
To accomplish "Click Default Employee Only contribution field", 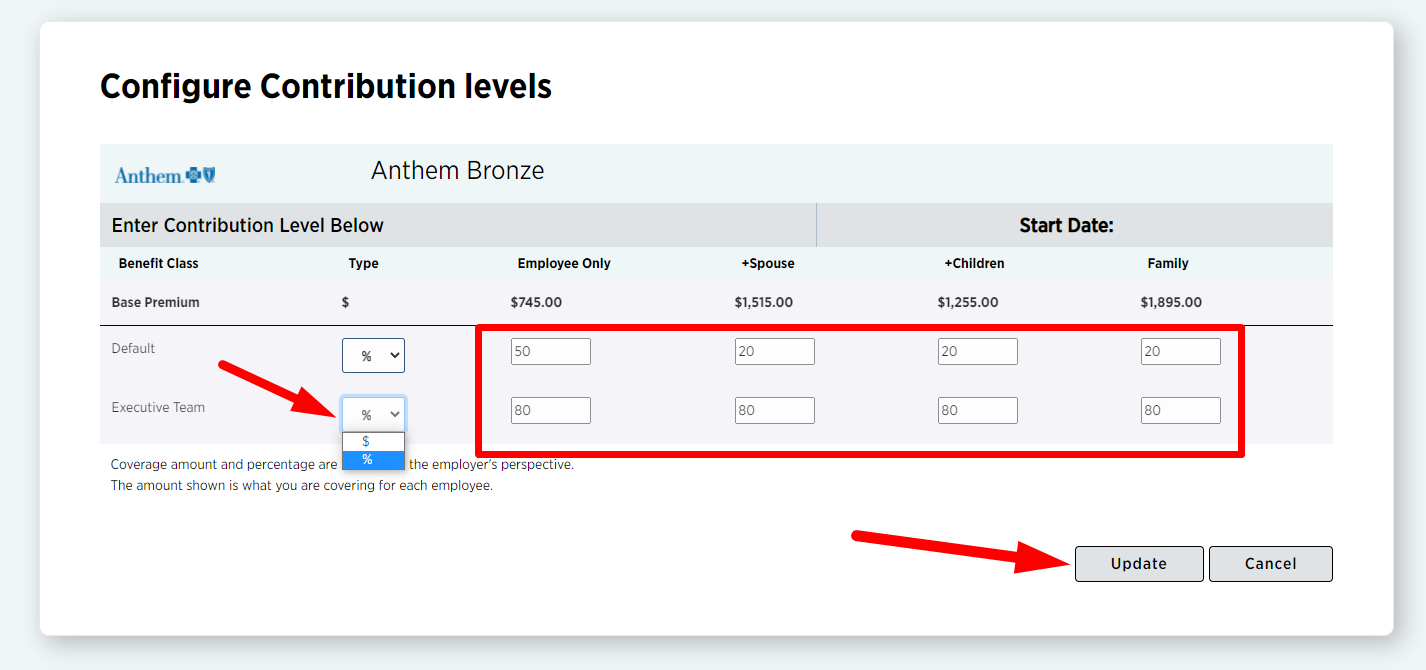I will 550,352.
